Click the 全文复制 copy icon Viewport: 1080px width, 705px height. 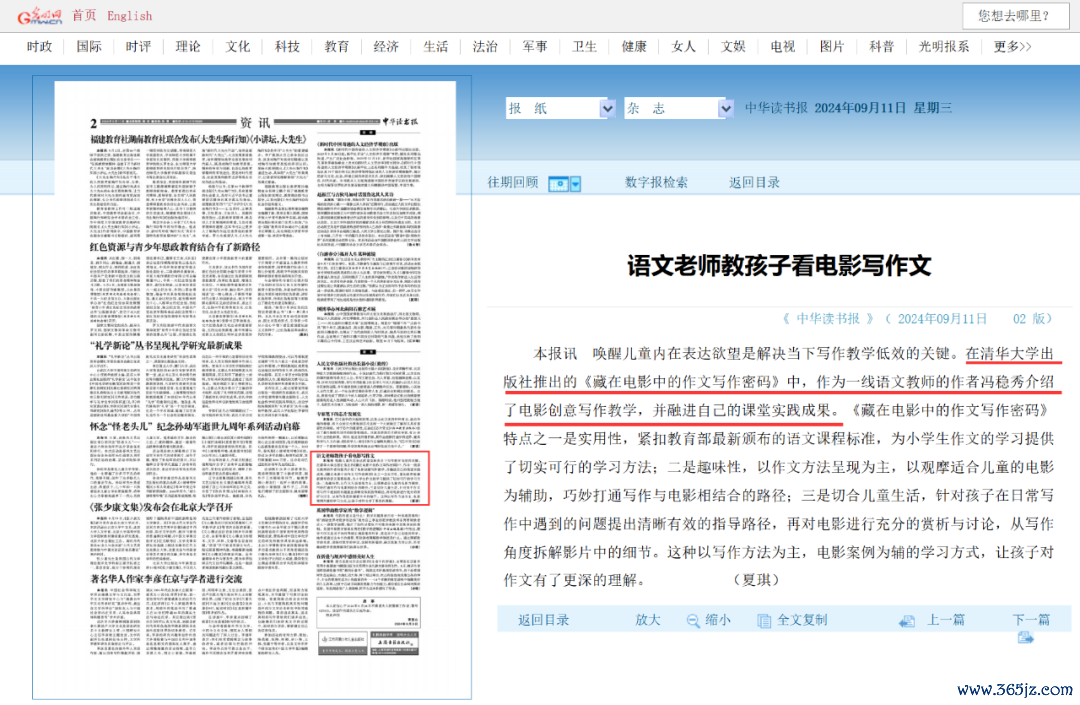click(x=764, y=621)
